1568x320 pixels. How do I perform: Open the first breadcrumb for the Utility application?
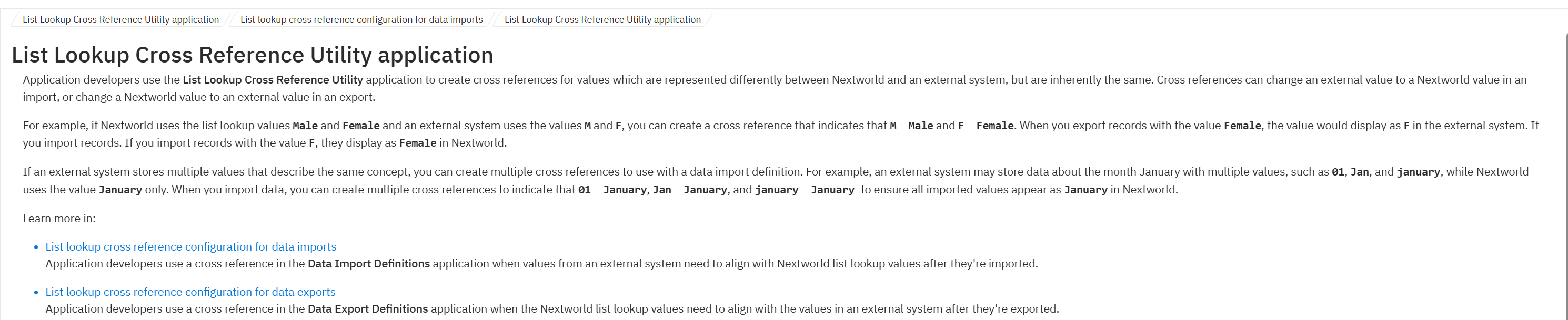[x=120, y=19]
